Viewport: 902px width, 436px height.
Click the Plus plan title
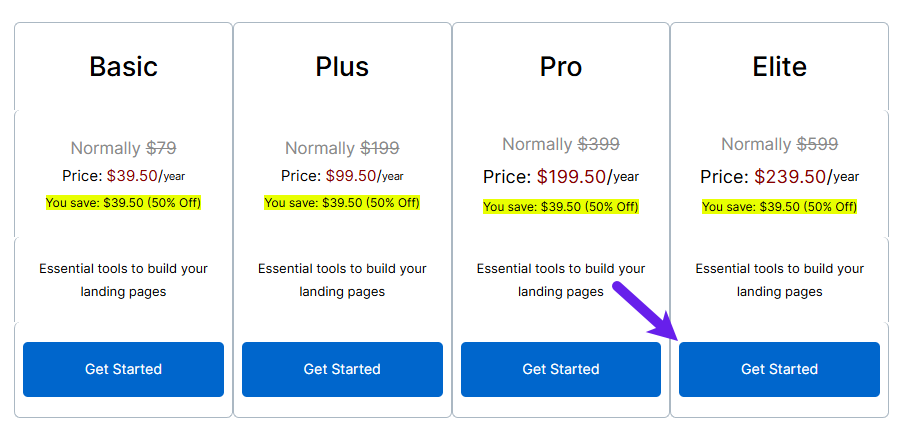point(342,67)
